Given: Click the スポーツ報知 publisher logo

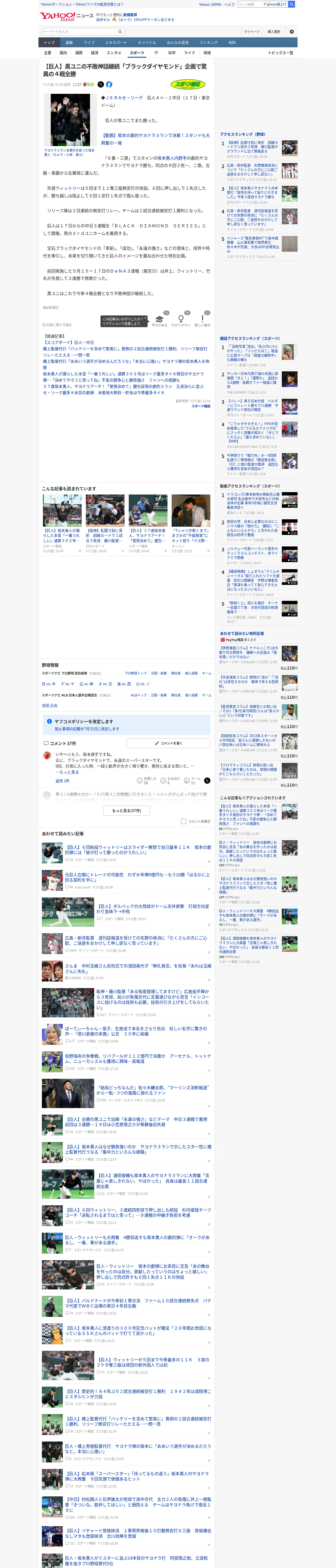Looking at the screenshot, I should click(188, 85).
